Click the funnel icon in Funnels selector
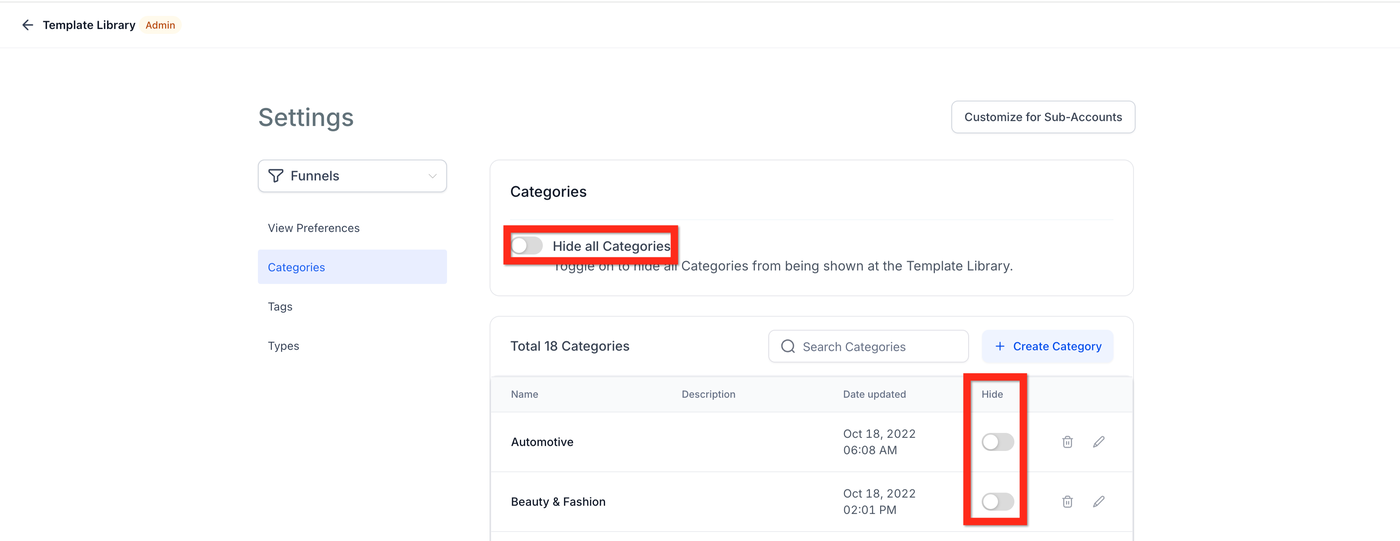Viewport: 1400px width, 541px height. 276,176
